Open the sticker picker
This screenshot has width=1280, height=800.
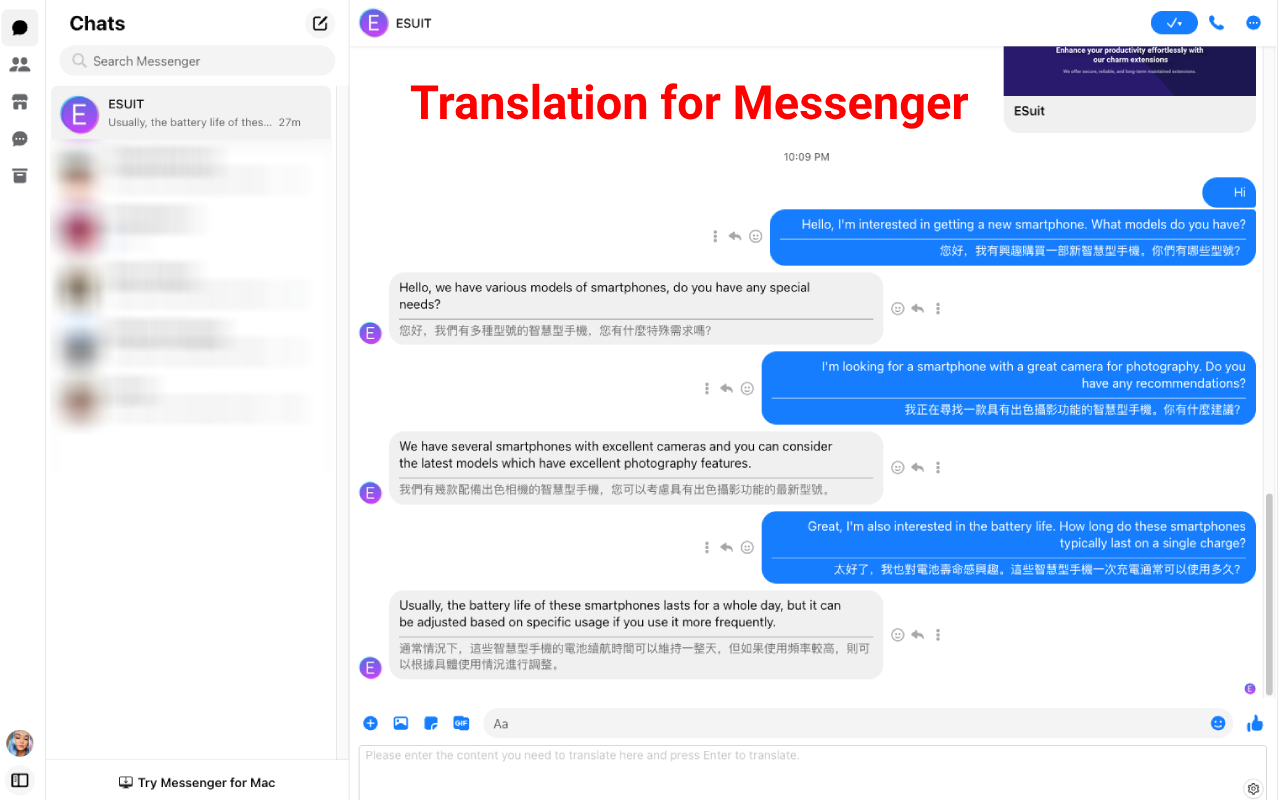[431, 722]
